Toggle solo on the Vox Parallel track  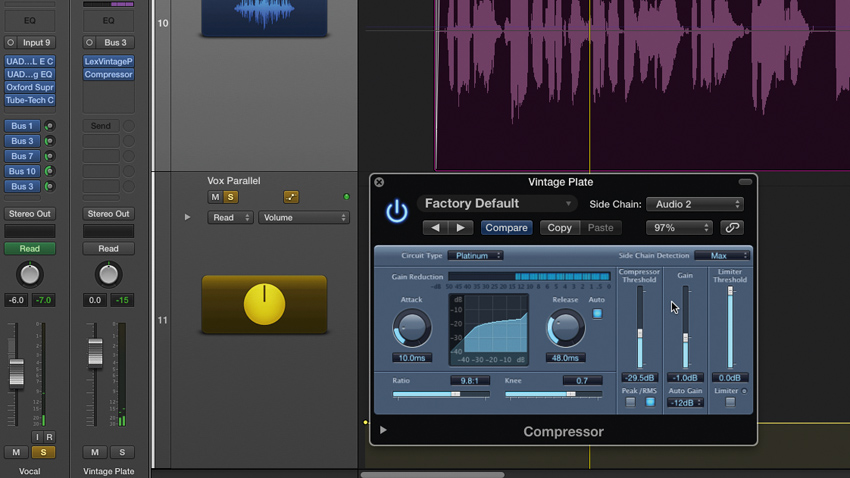[230, 197]
